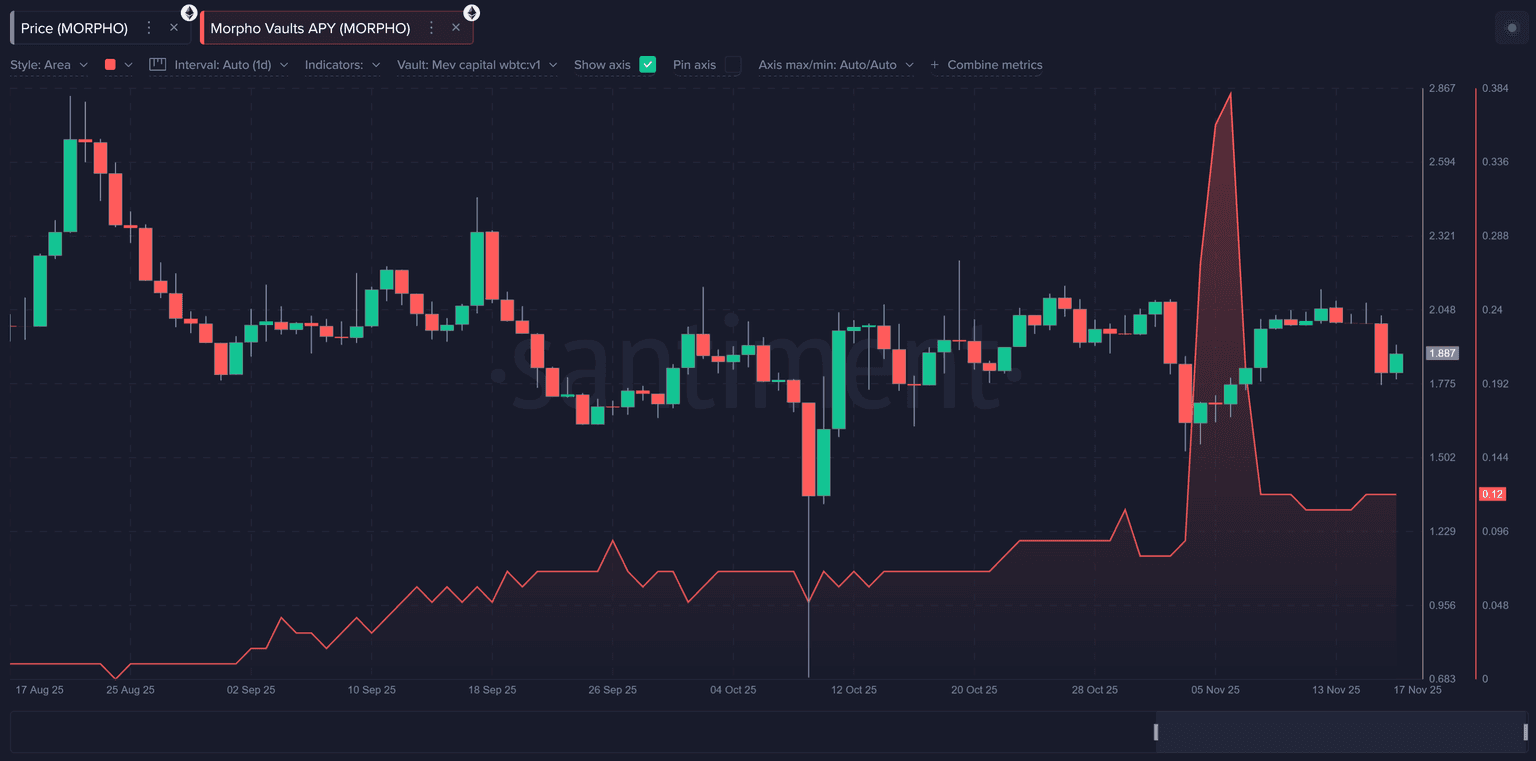Remove the Price (MORPHO) metric
Screen dimensions: 1536x761
(174, 28)
